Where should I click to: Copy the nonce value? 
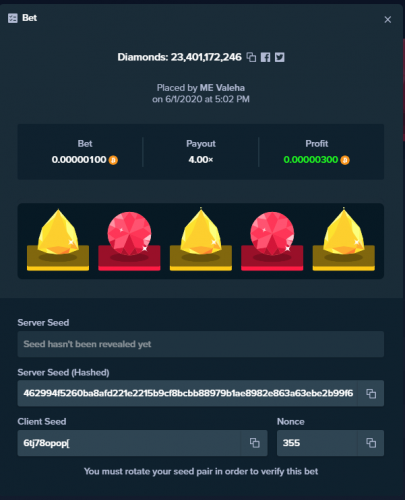(371, 443)
